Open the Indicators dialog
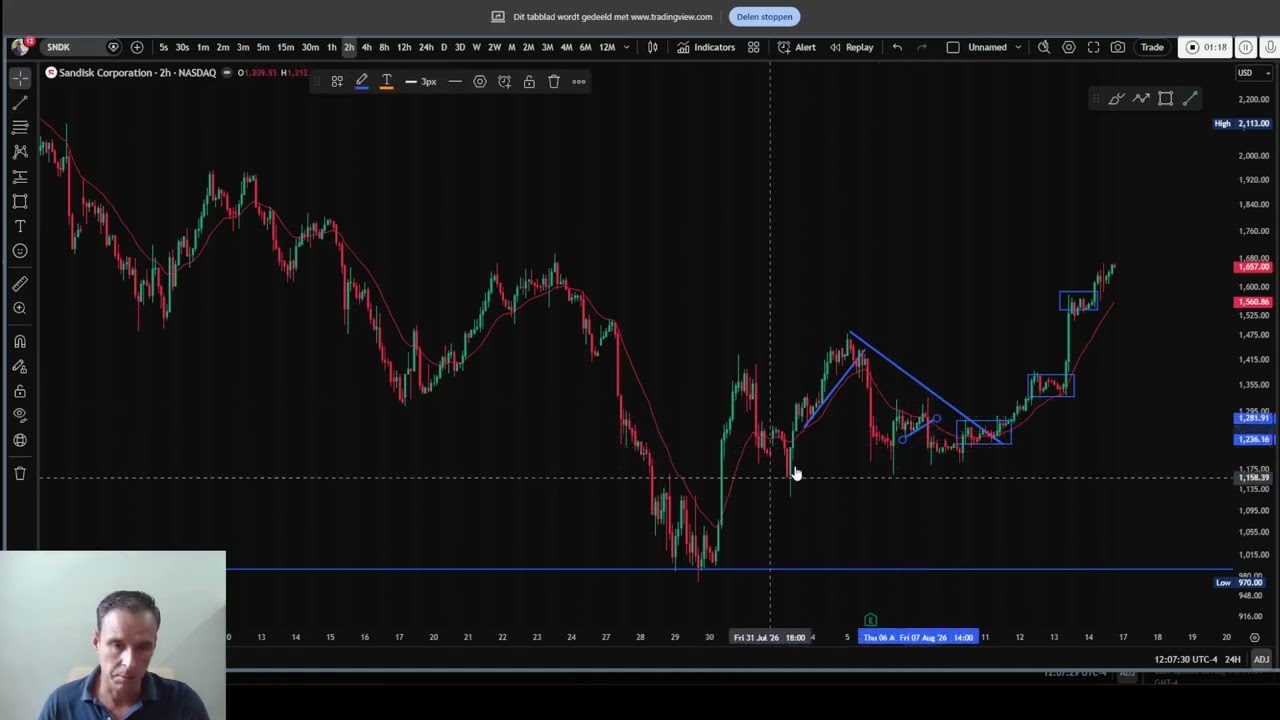Image resolution: width=1280 pixels, height=720 pixels. [x=706, y=47]
